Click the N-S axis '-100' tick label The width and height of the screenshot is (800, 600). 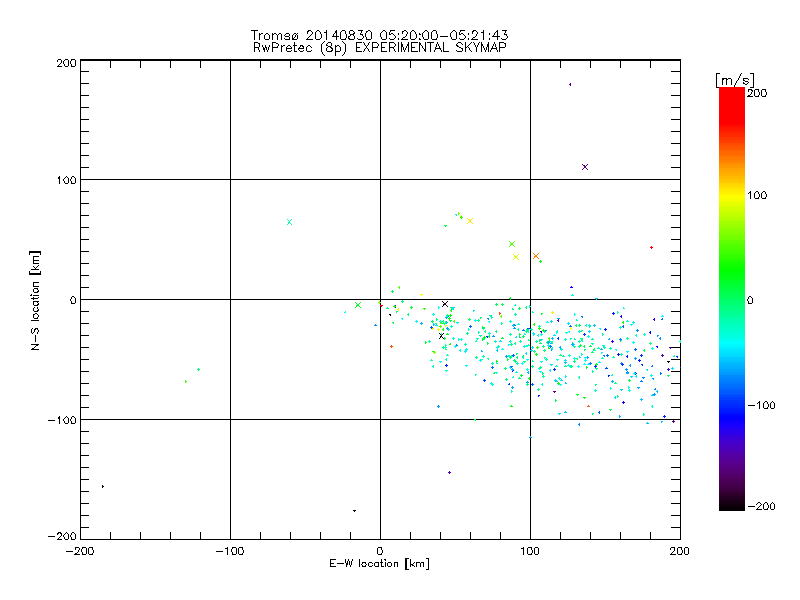click(62, 420)
